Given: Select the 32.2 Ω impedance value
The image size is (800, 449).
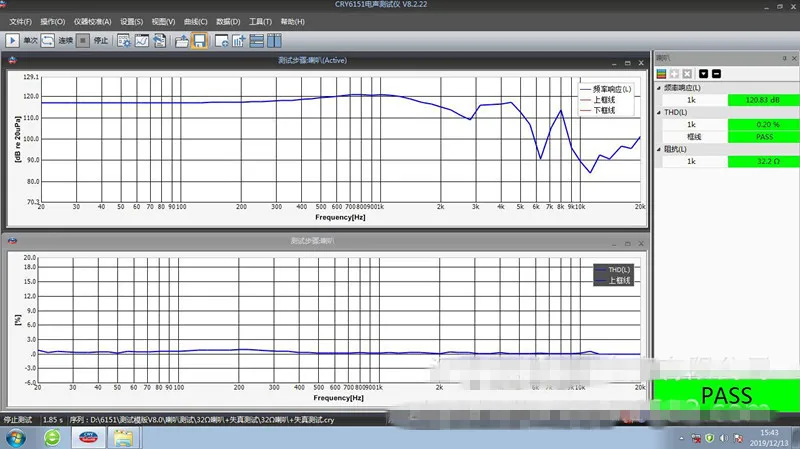Looking at the screenshot, I should pyautogui.click(x=763, y=161).
